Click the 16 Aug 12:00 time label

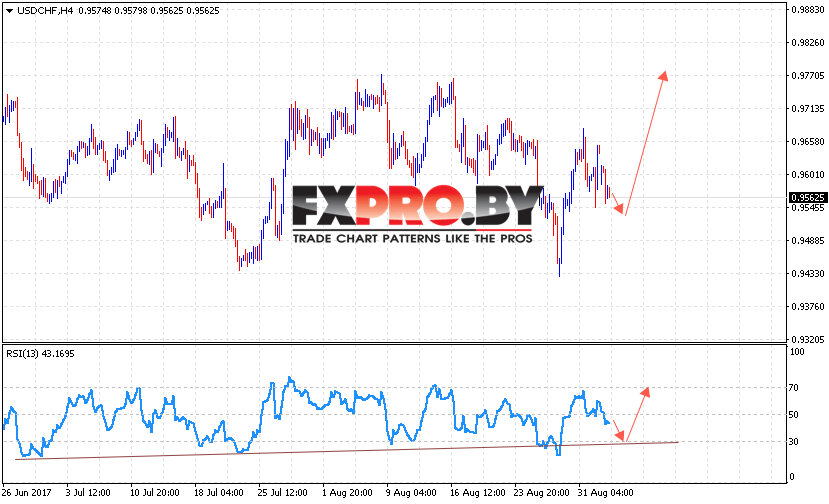(x=477, y=492)
